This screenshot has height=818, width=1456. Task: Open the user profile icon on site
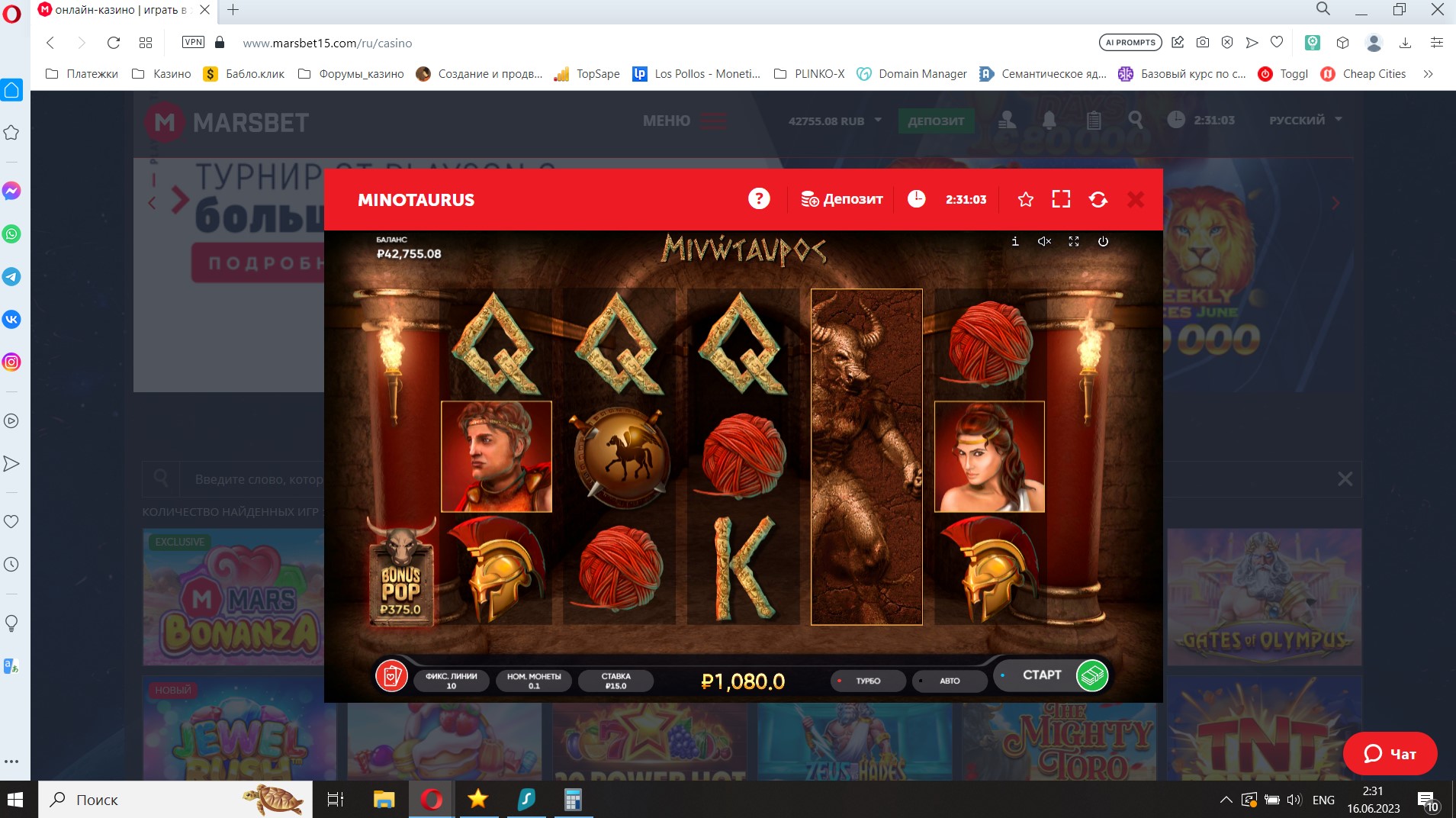click(x=1008, y=120)
